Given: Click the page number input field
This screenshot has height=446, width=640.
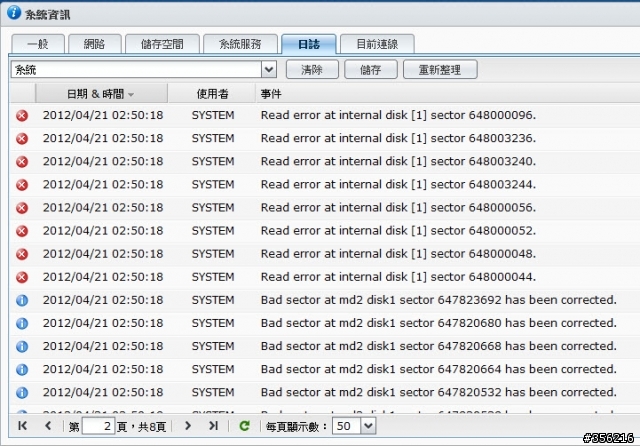Looking at the screenshot, I should click(x=98, y=426).
